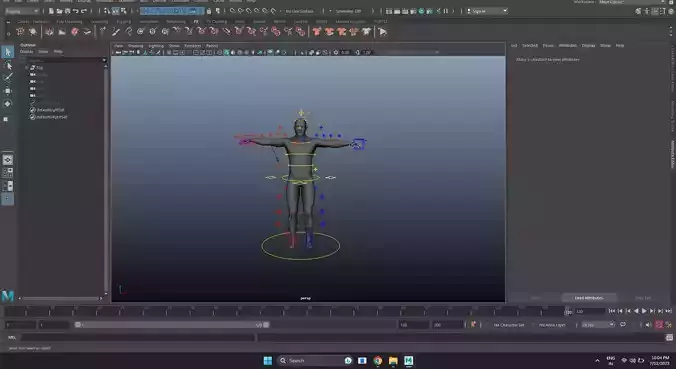Open the viewport Shading menu
The width and height of the screenshot is (676, 369).
coord(135,46)
